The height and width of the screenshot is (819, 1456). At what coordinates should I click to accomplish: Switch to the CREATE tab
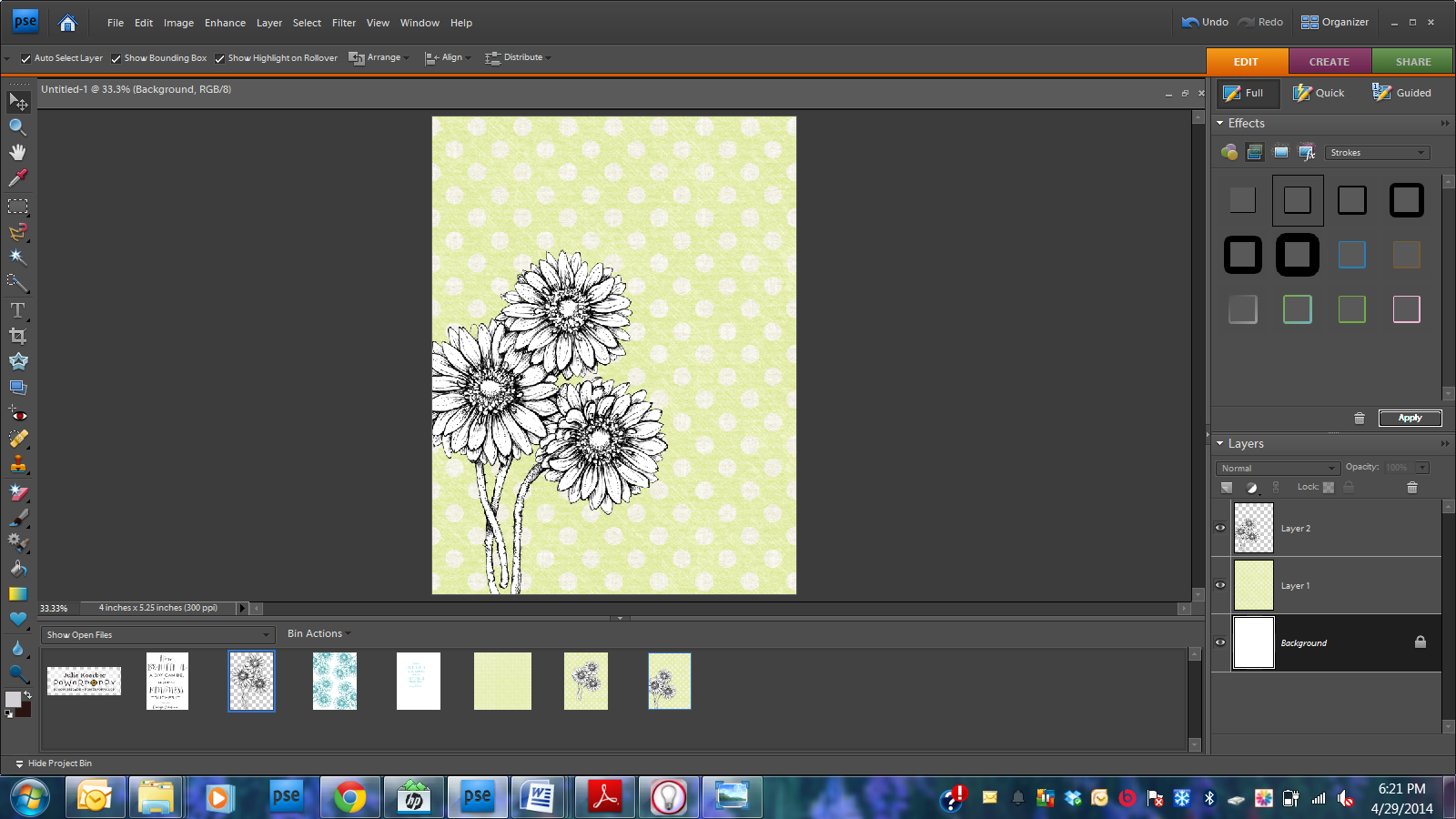(1329, 62)
